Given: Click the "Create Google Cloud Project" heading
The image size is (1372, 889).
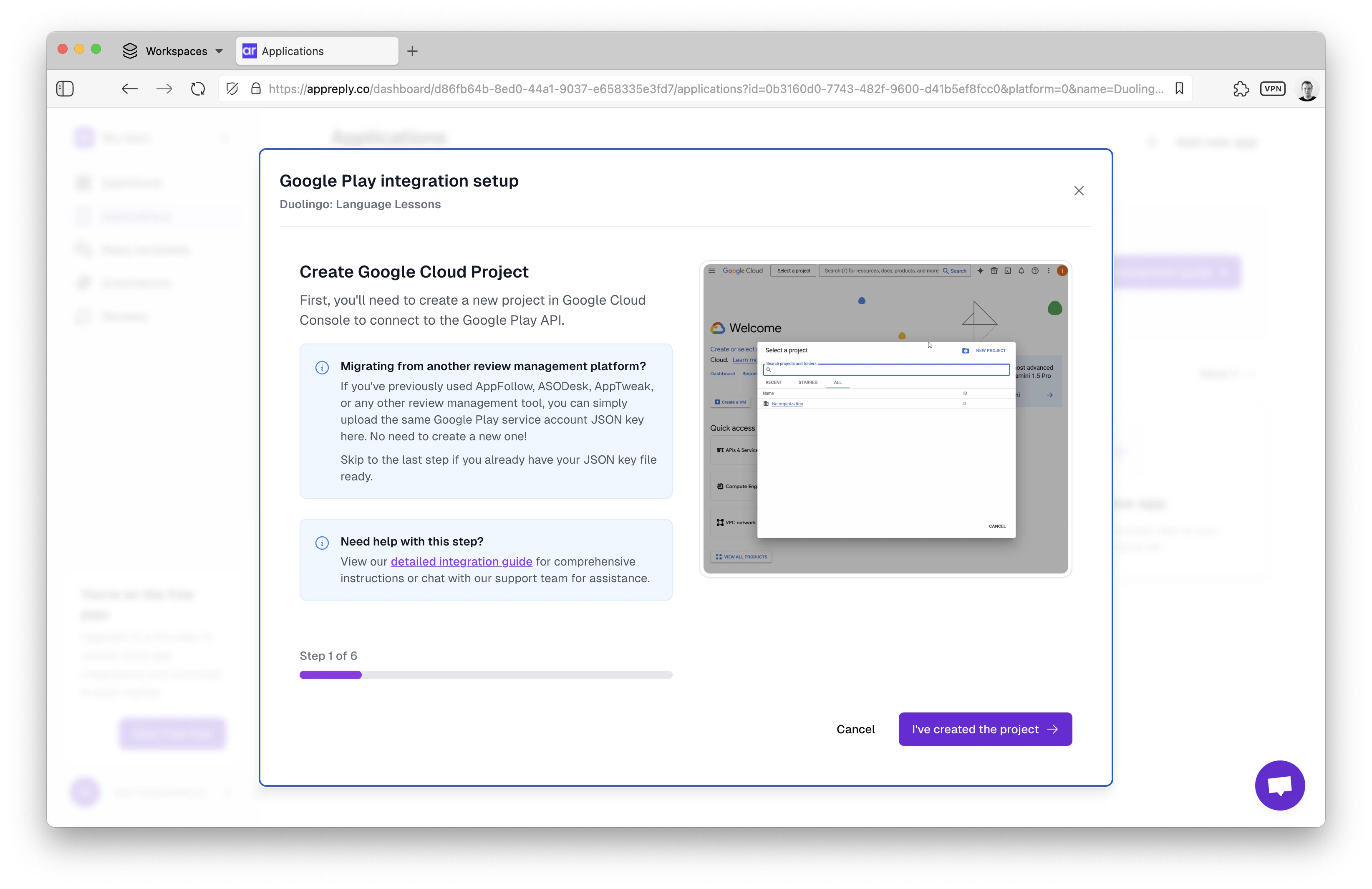Looking at the screenshot, I should coord(414,272).
